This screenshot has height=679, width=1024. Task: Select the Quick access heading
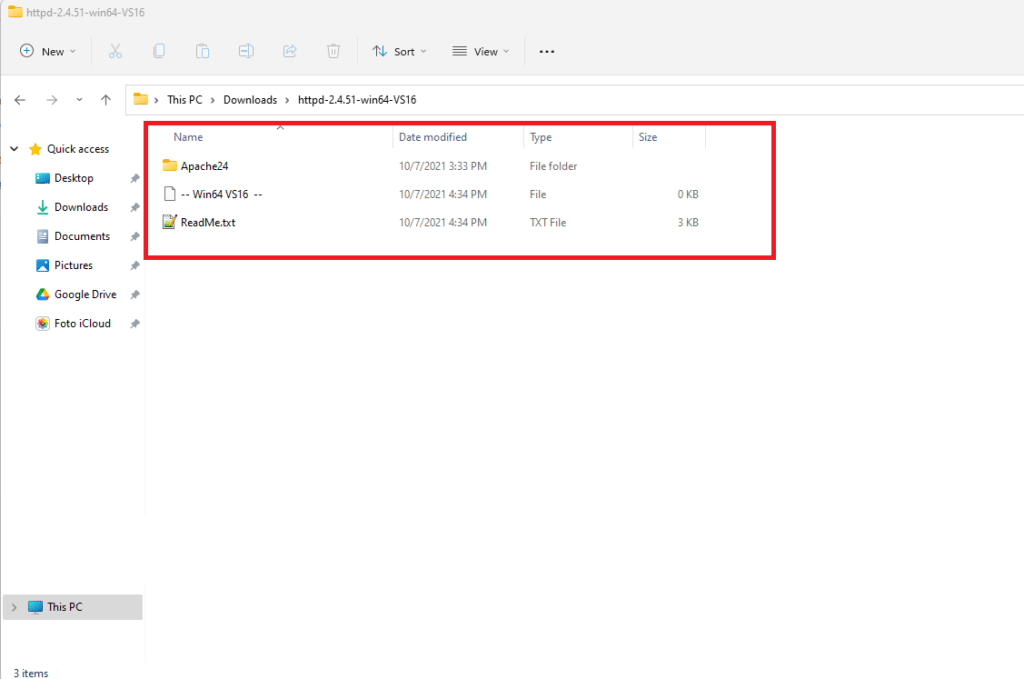click(x=78, y=149)
